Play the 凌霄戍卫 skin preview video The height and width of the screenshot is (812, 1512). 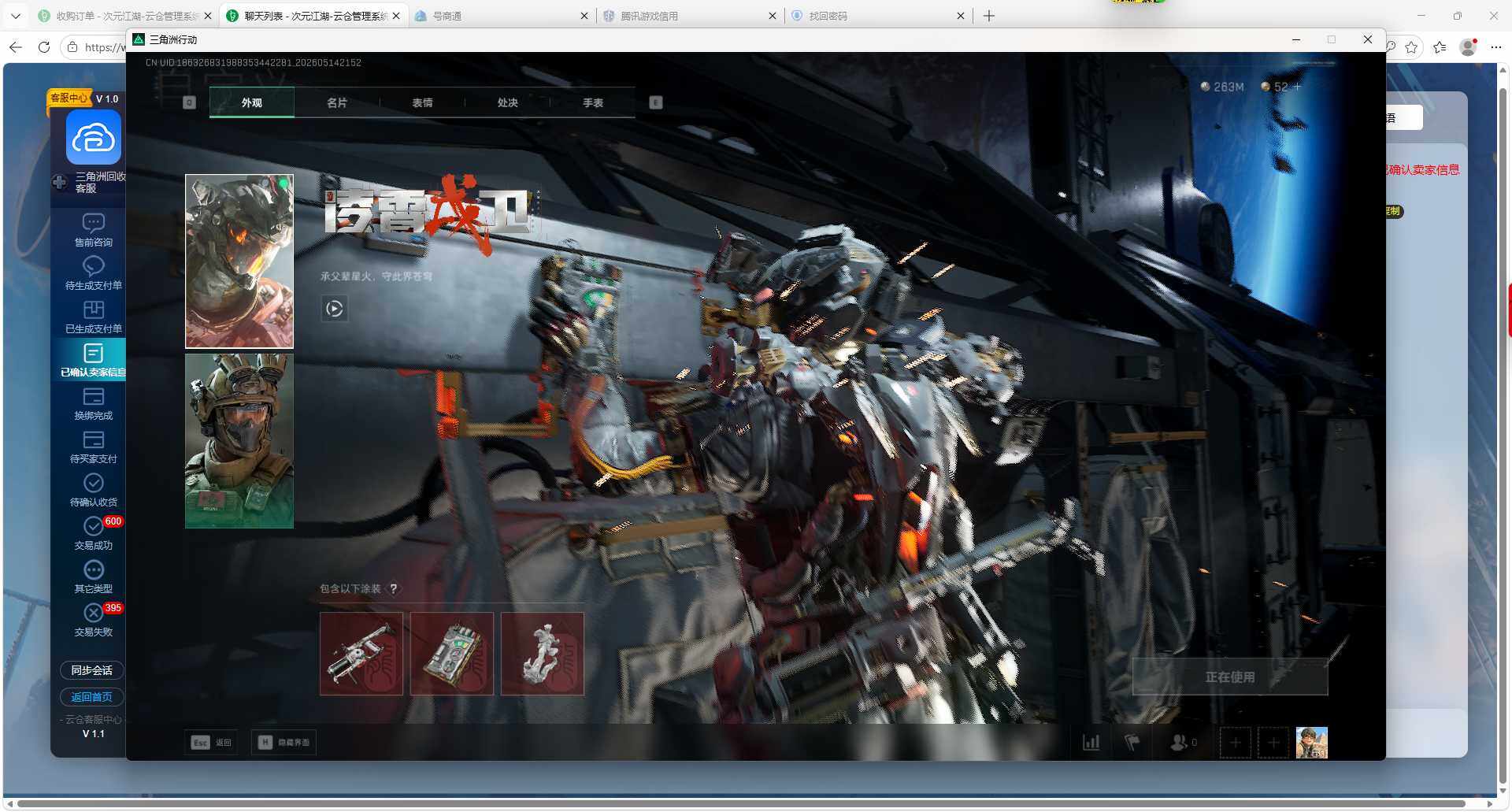click(334, 309)
